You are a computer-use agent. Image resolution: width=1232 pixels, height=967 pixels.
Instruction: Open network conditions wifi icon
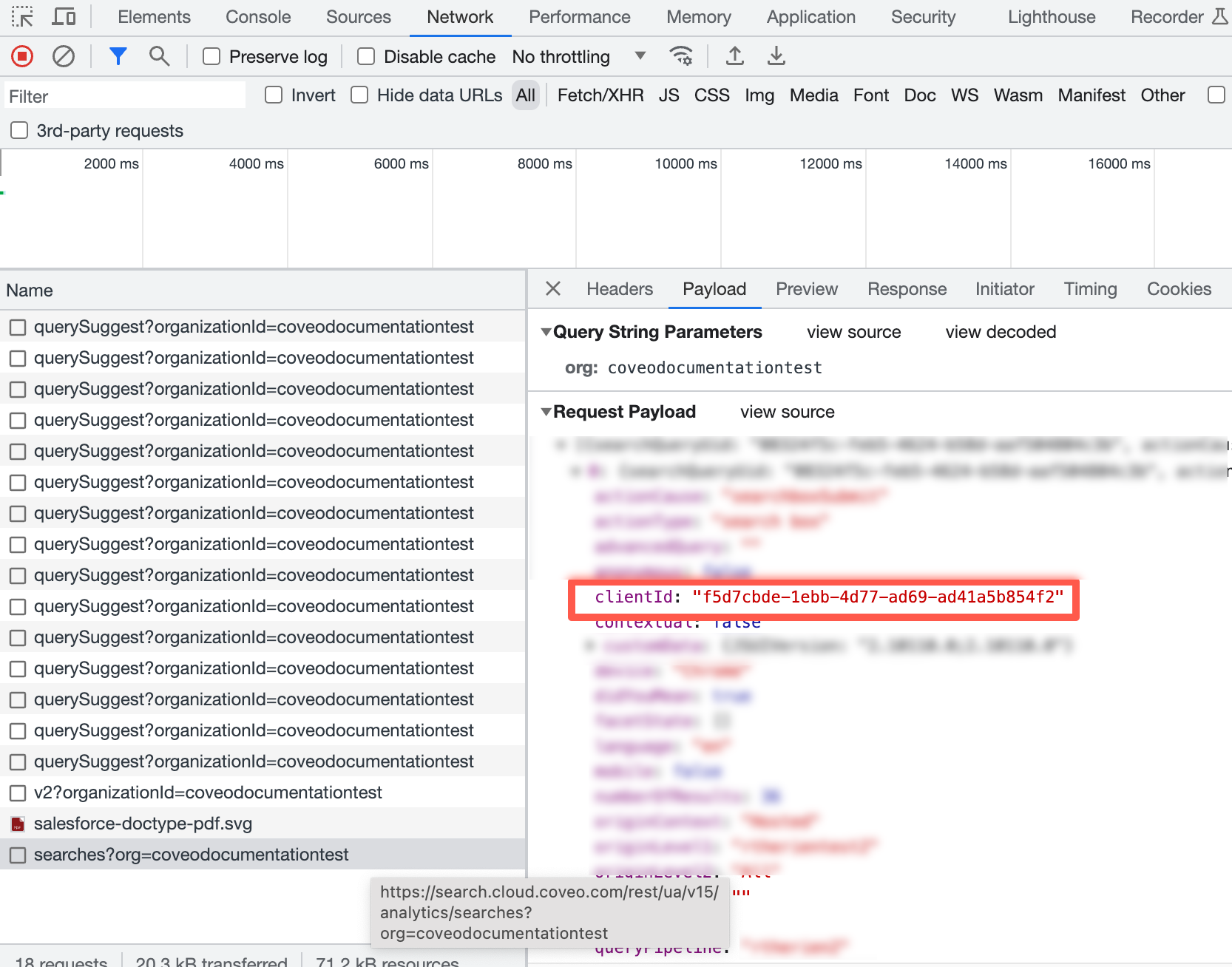click(681, 56)
